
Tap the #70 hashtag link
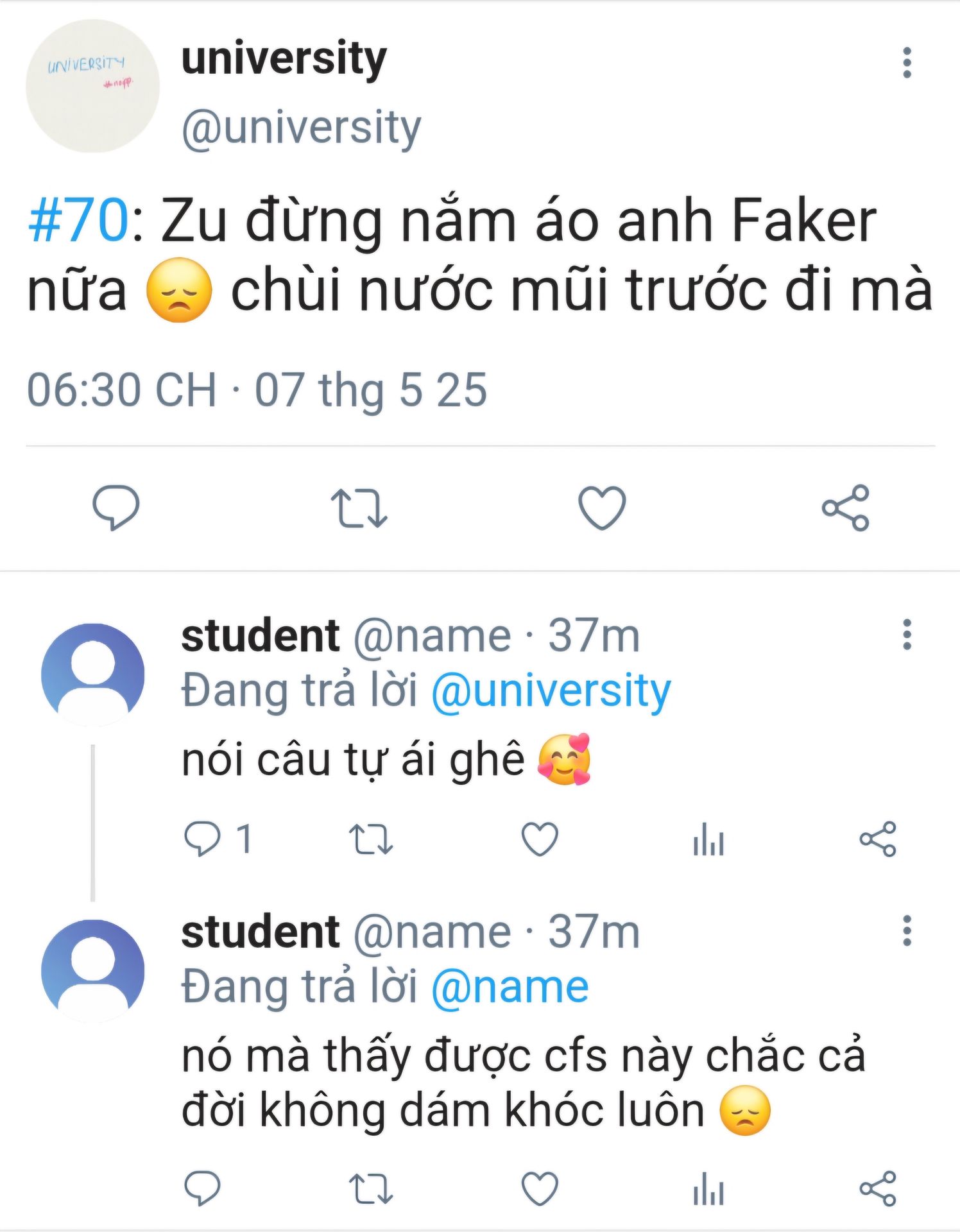point(79,221)
